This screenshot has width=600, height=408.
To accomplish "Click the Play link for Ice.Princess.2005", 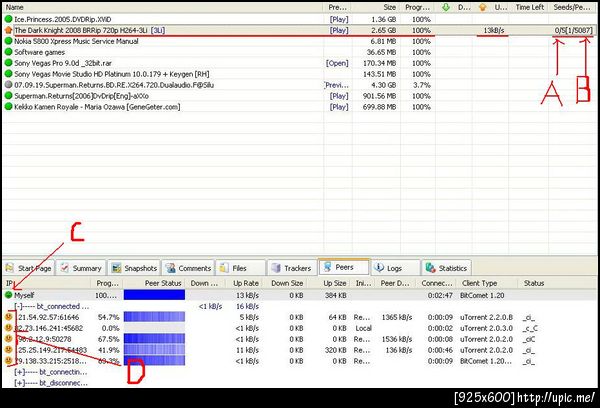I will [339, 19].
